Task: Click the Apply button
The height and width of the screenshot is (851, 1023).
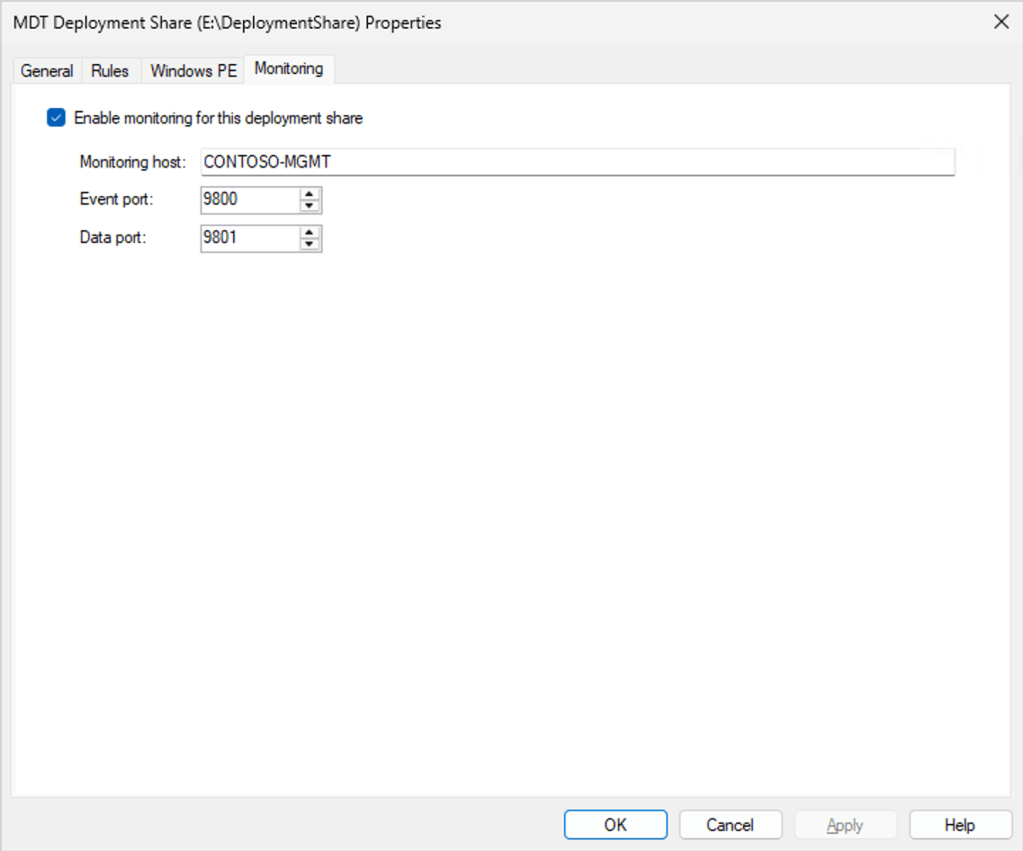Action: (845, 824)
